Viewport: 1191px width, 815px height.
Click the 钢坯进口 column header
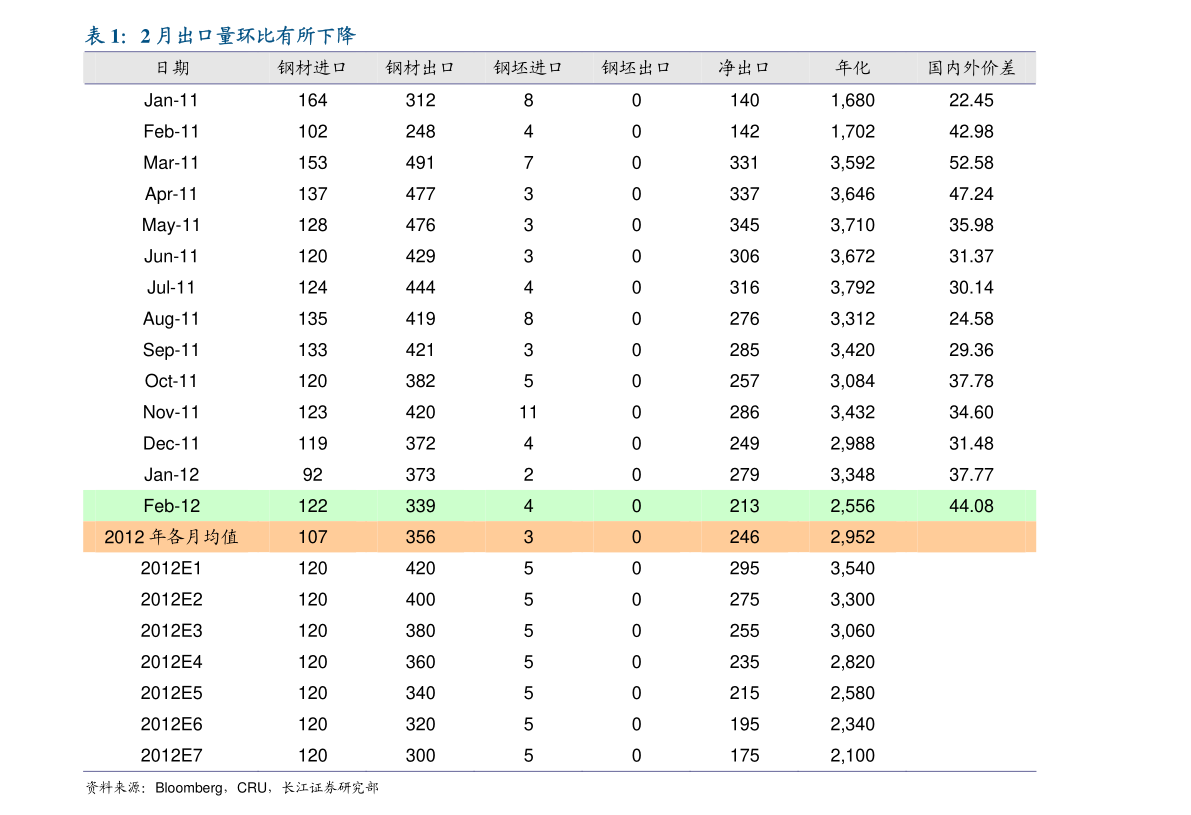click(528, 68)
